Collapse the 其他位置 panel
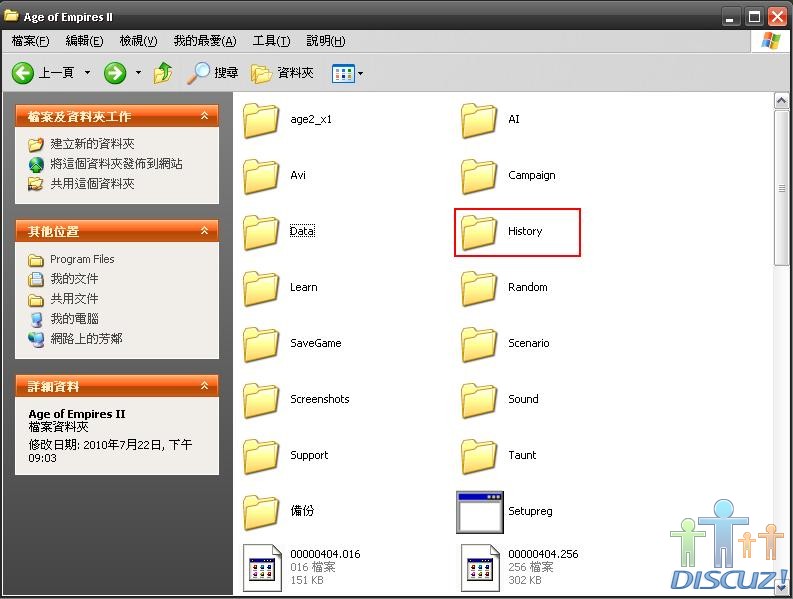 click(204, 231)
